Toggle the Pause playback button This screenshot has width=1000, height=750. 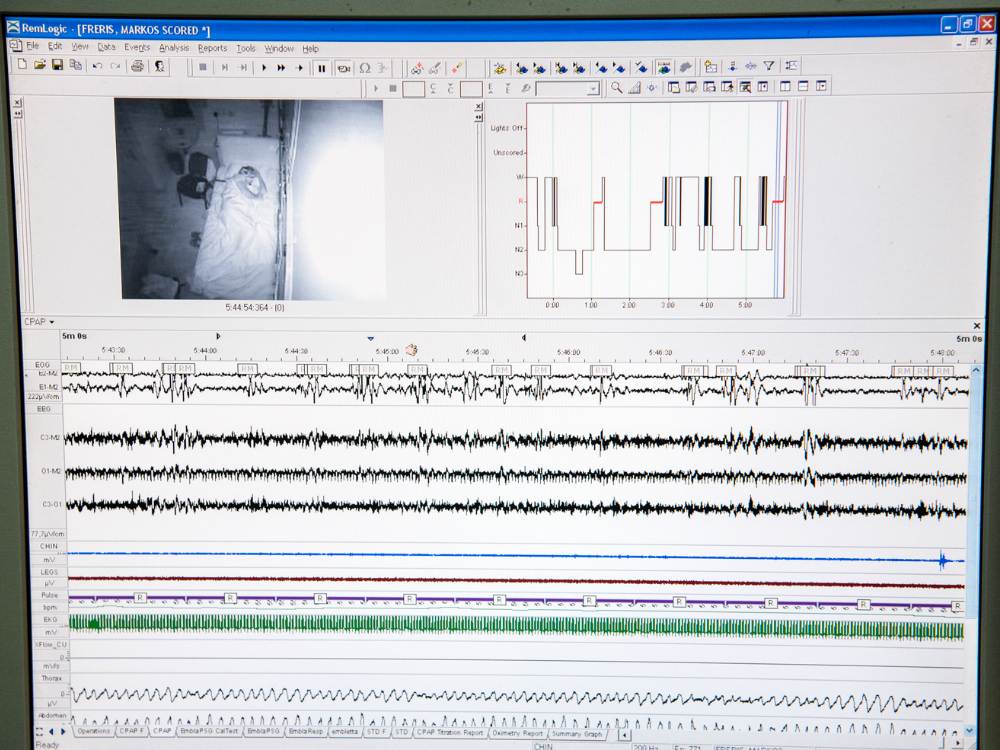point(322,68)
